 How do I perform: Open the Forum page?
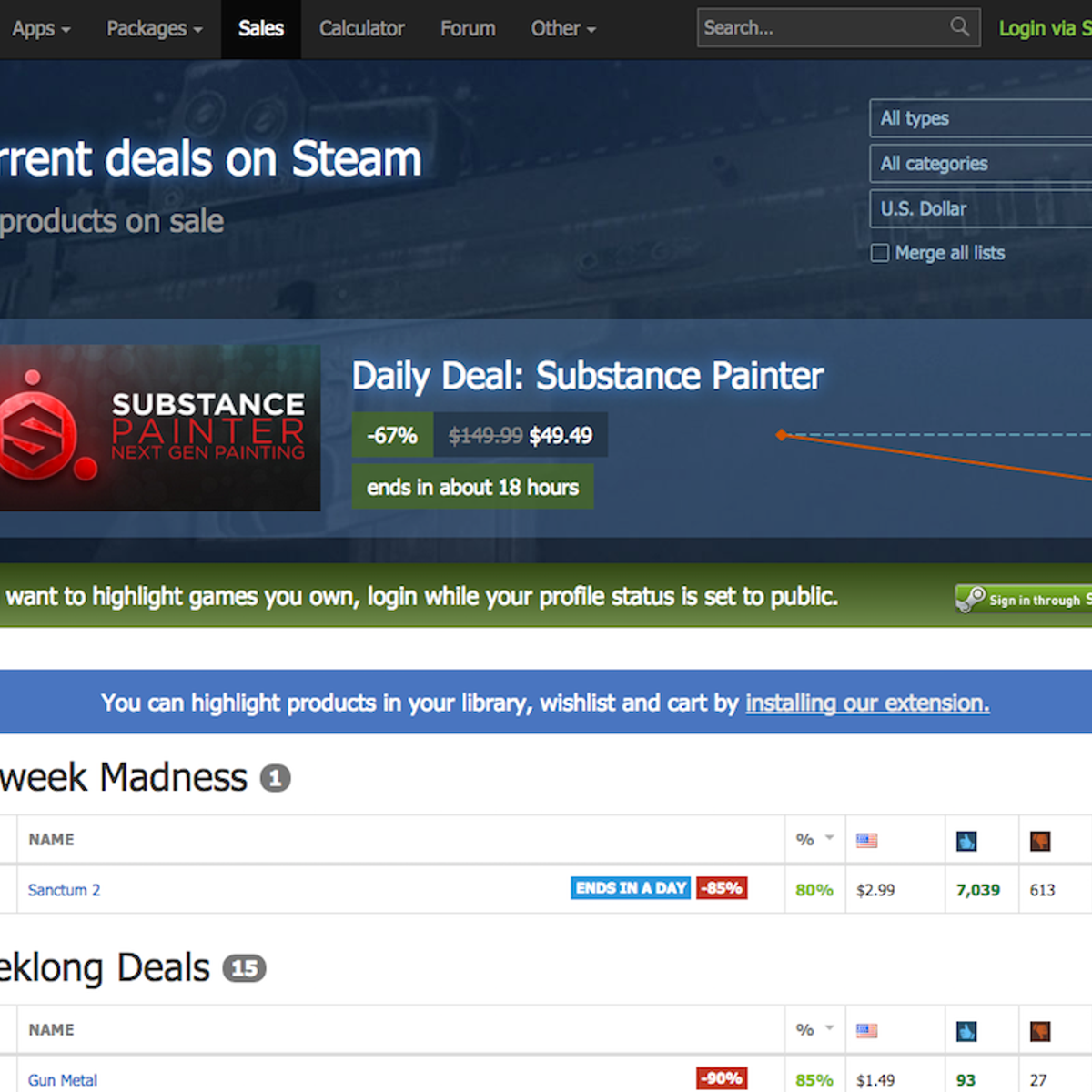[468, 28]
